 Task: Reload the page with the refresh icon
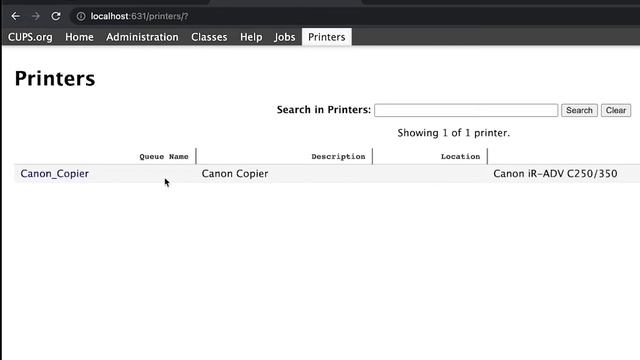(56, 16)
